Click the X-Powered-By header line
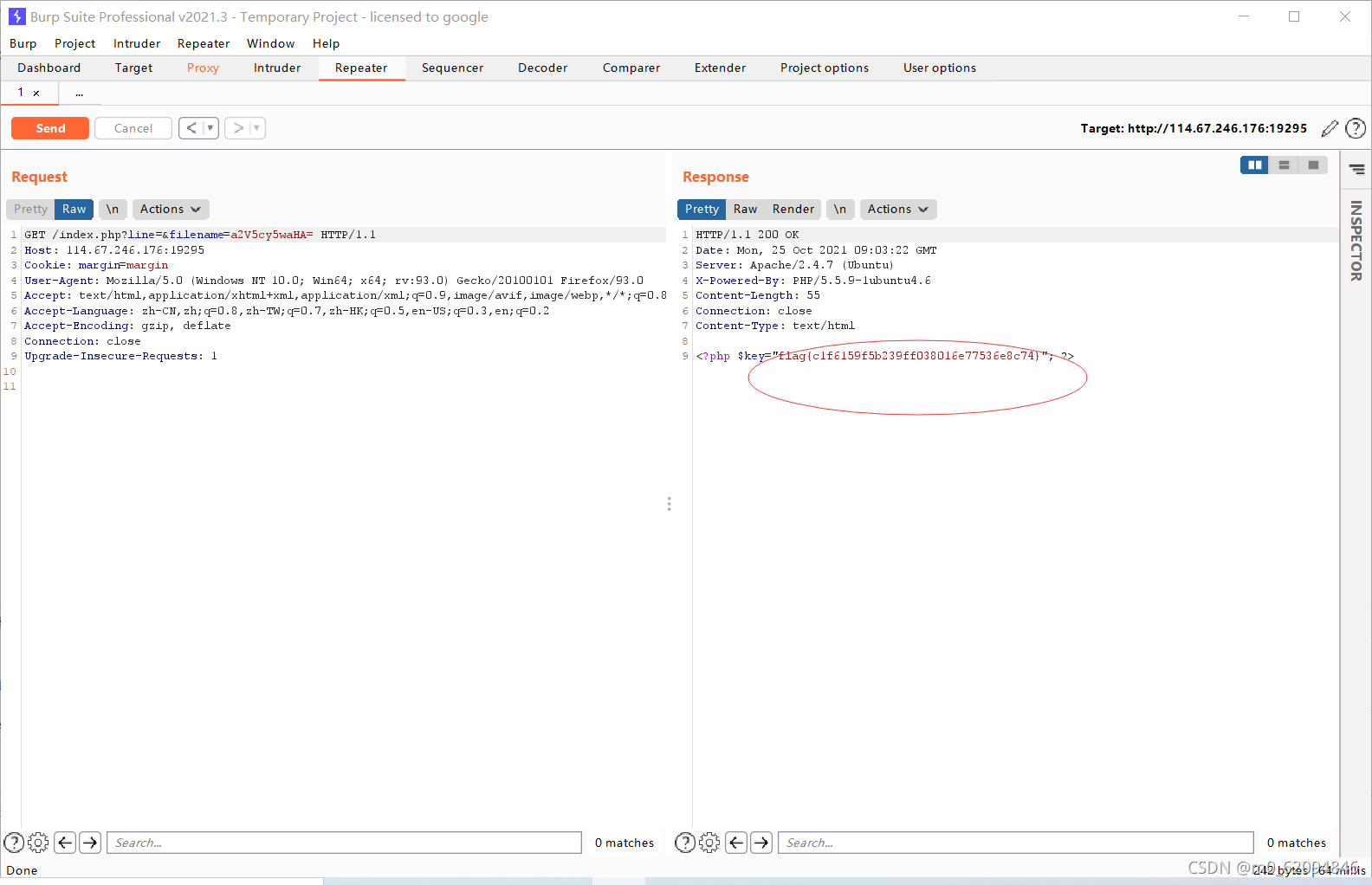 click(x=813, y=281)
